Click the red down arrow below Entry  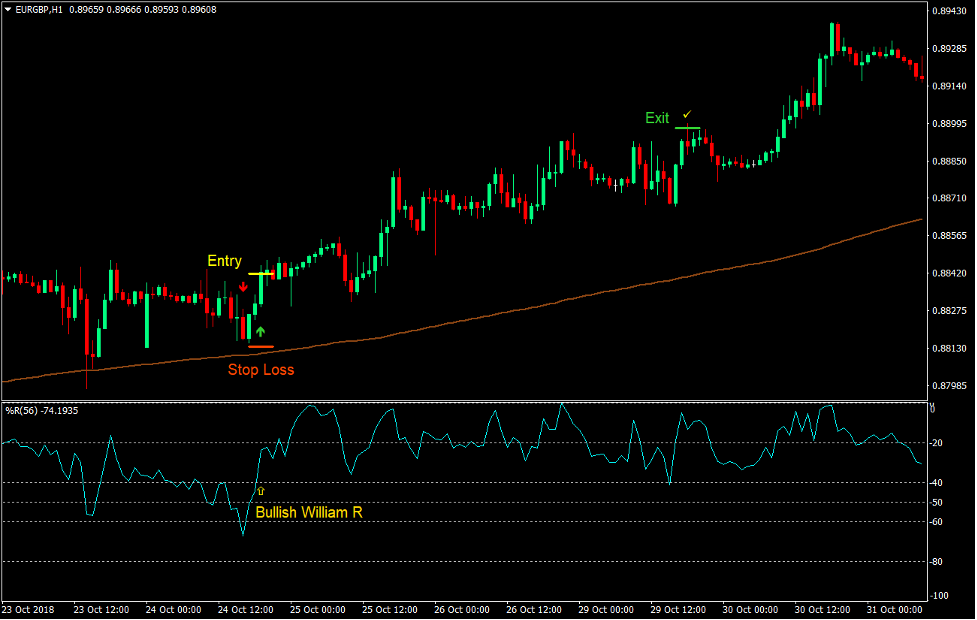tap(243, 287)
